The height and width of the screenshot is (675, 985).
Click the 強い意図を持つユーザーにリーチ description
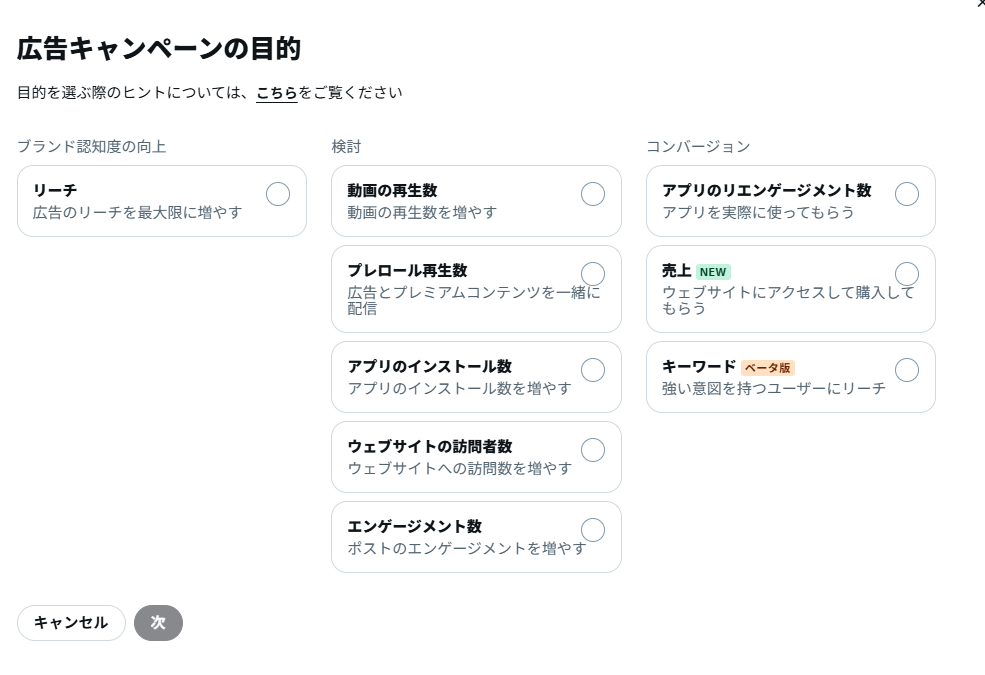773,389
